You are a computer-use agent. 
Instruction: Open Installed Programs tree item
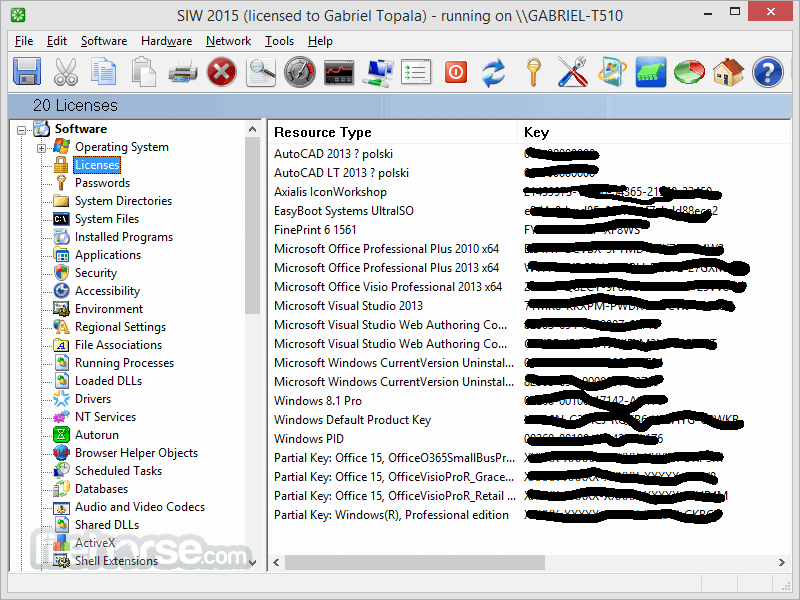pos(124,237)
